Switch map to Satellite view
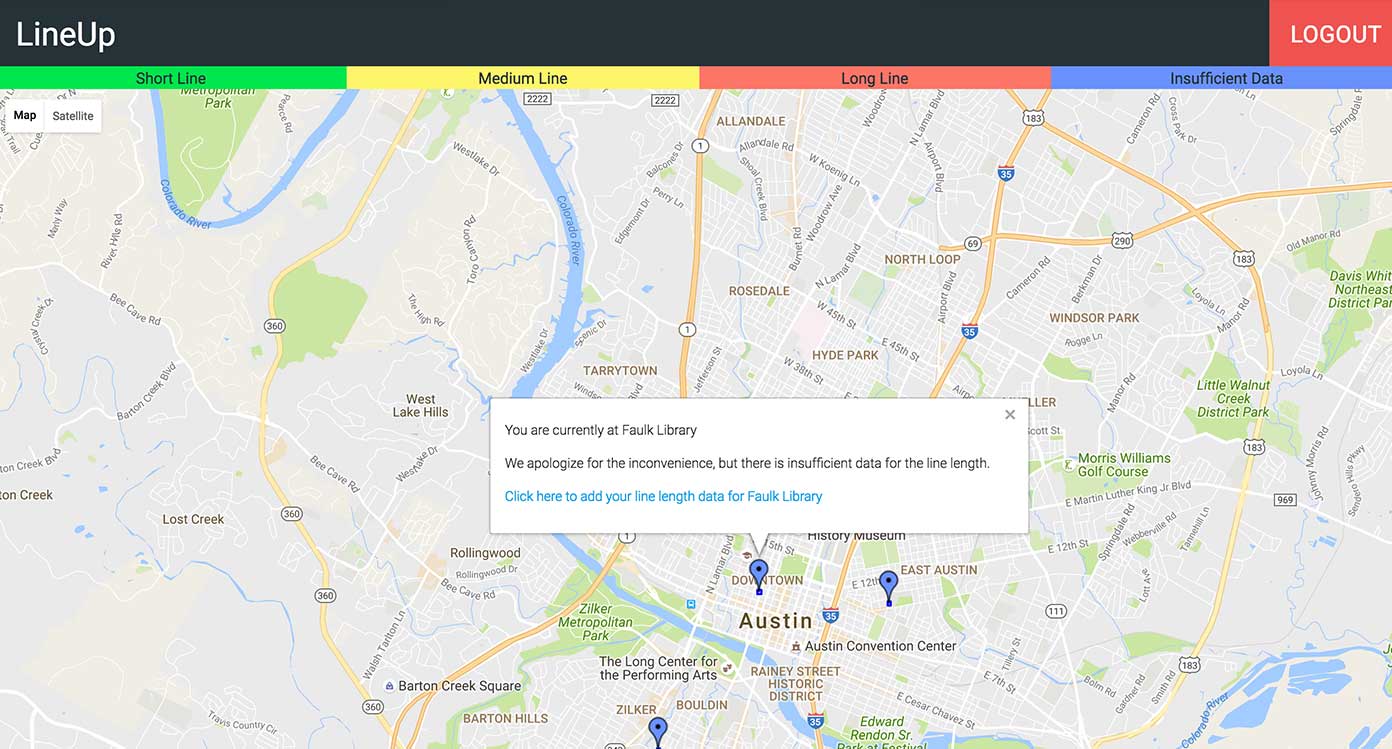The width and height of the screenshot is (1392, 749). tap(73, 116)
